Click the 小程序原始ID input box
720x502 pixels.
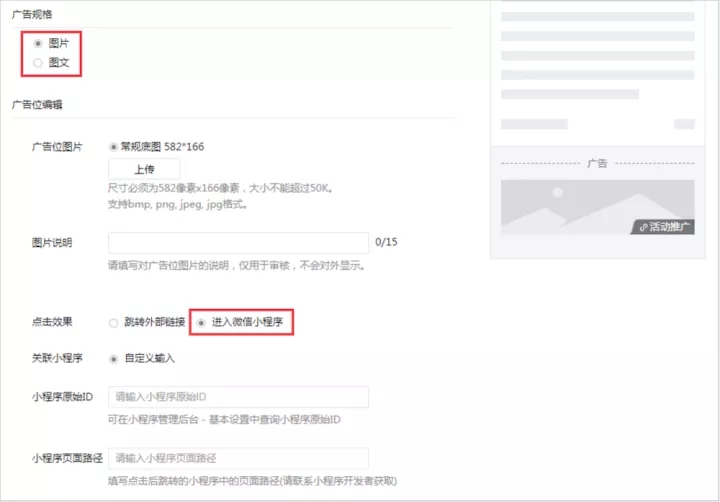coord(238,397)
